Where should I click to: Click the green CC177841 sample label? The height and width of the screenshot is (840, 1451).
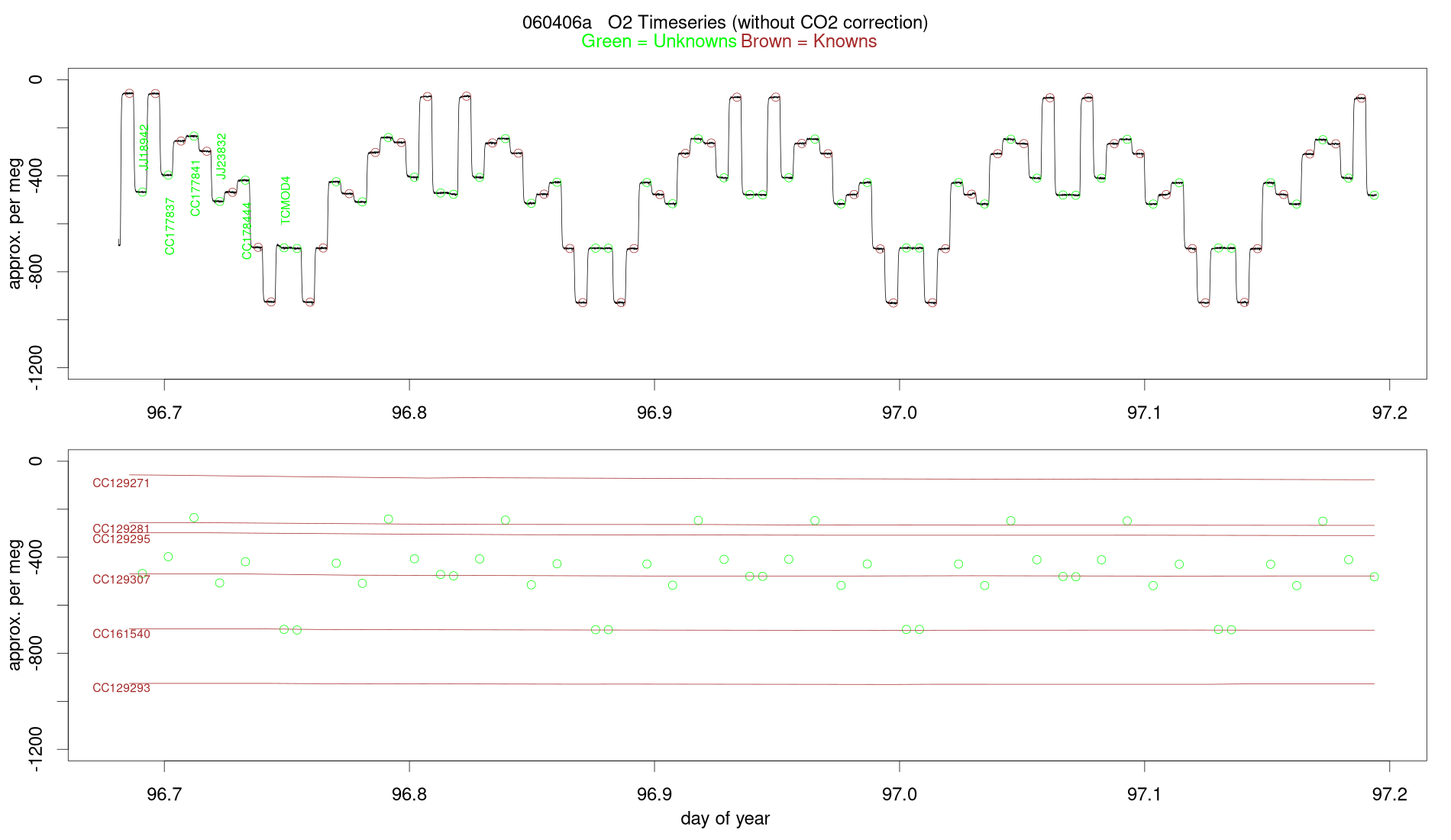coord(196,188)
